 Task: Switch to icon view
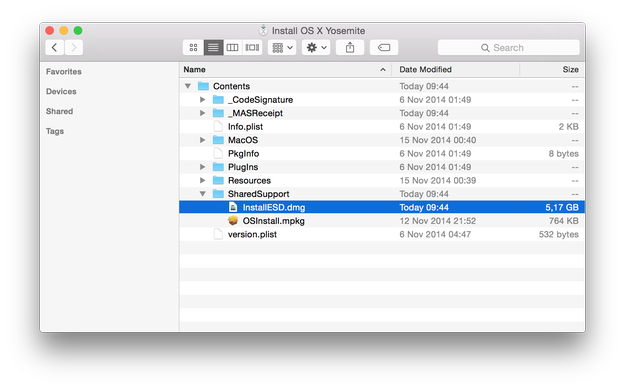click(x=193, y=48)
